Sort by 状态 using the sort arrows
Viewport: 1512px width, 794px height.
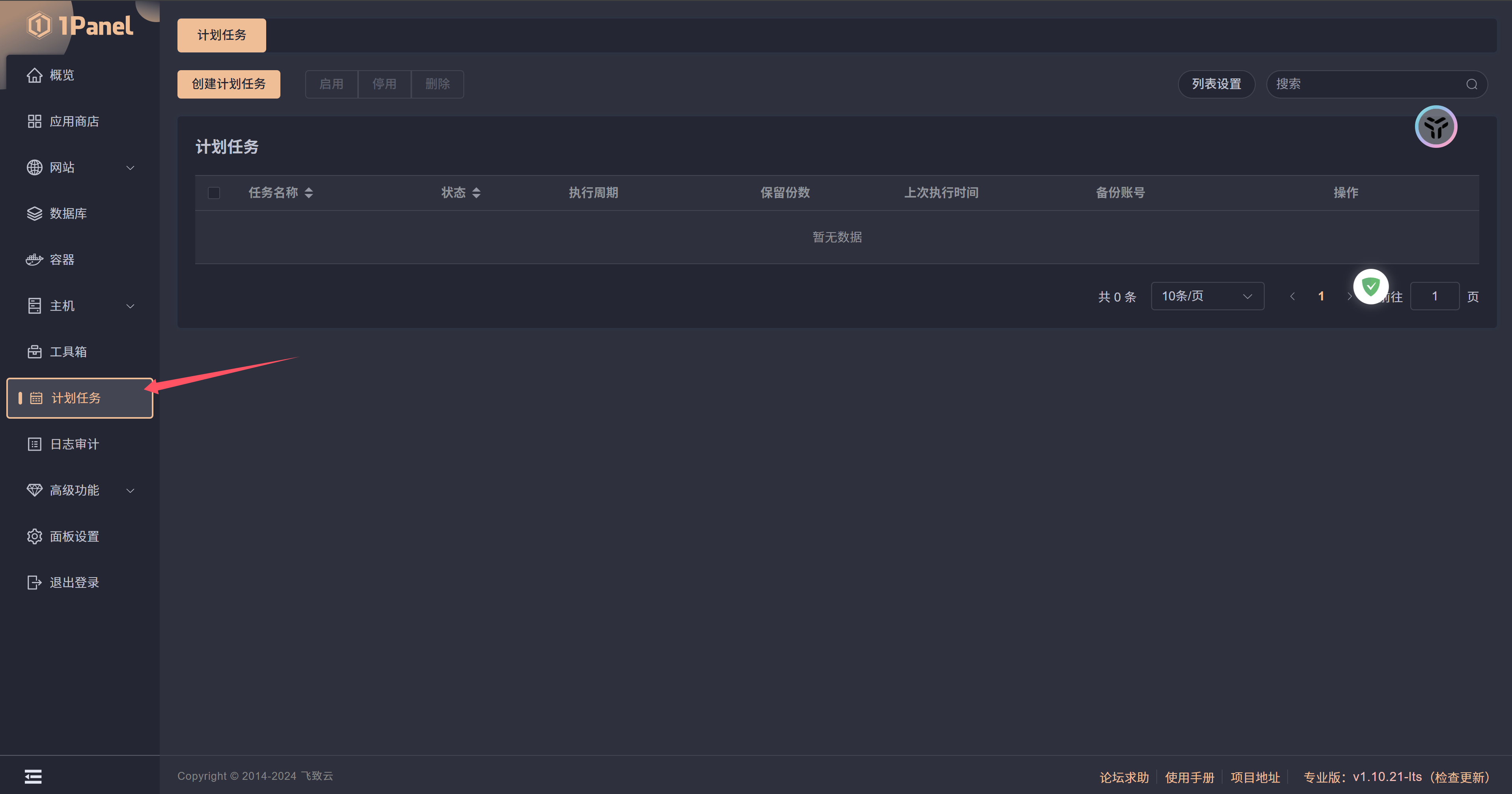point(477,192)
